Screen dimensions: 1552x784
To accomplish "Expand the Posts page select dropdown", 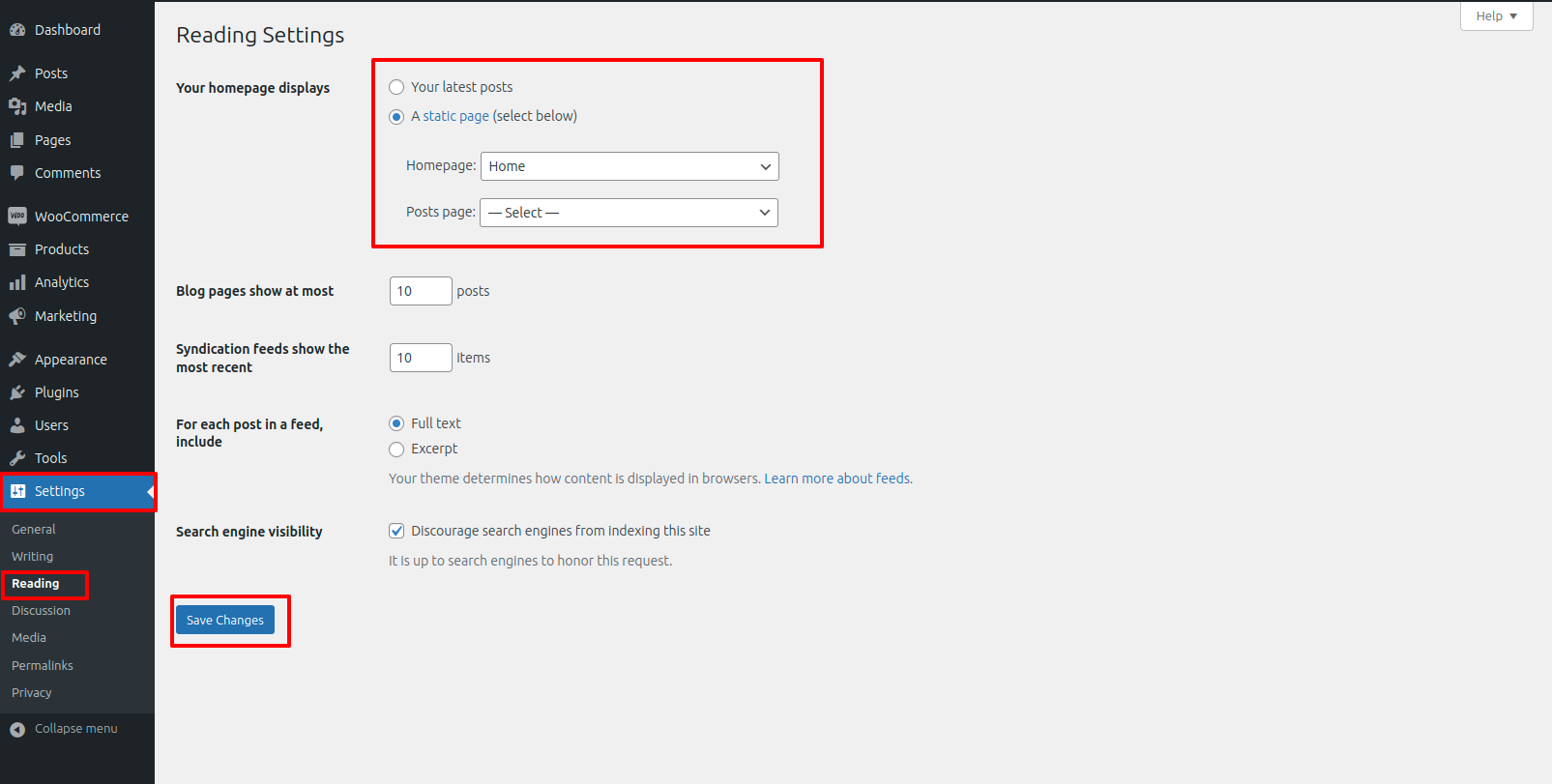I will pyautogui.click(x=629, y=213).
